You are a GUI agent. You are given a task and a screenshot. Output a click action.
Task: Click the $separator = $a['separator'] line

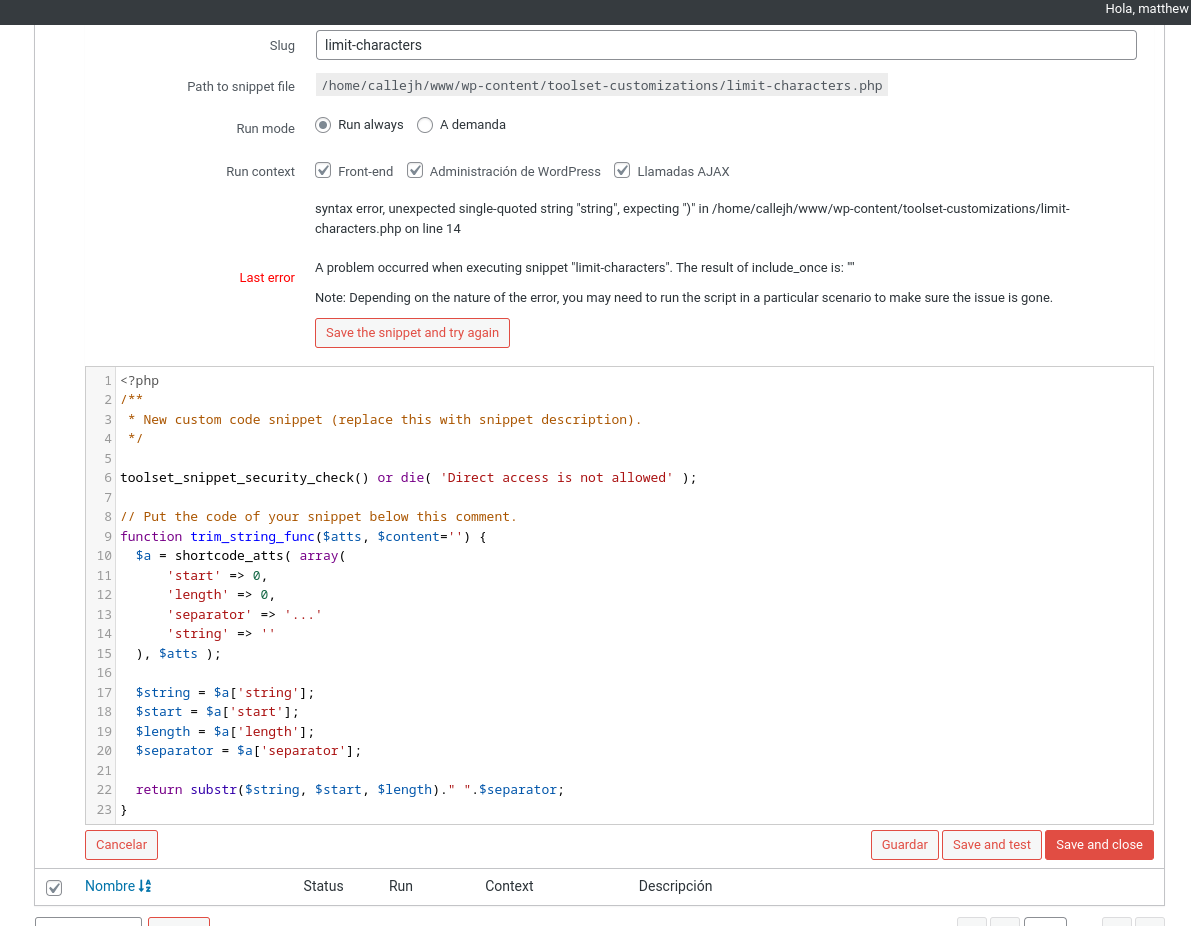point(248,751)
